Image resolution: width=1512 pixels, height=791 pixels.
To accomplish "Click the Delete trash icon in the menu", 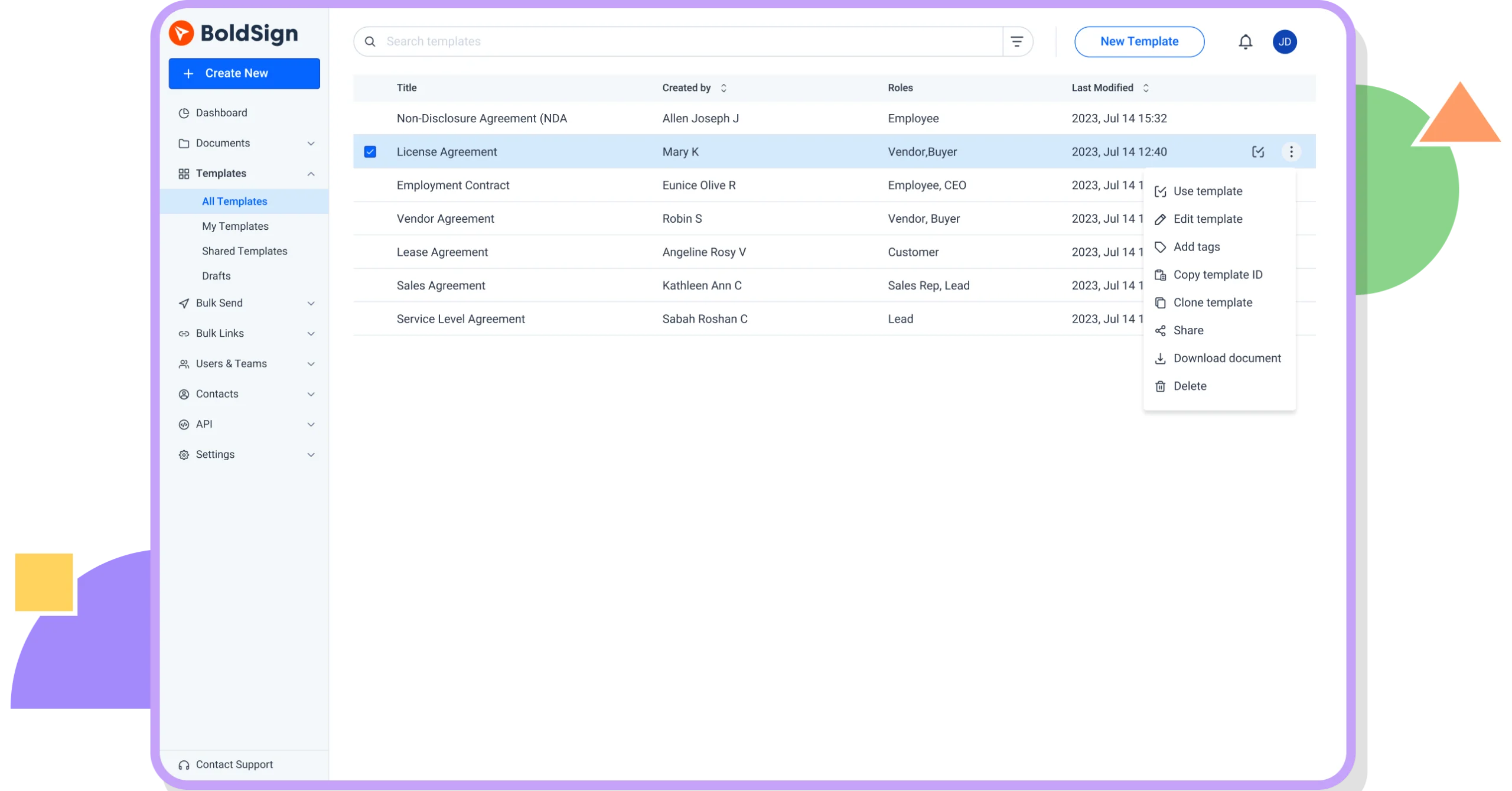I will pyautogui.click(x=1161, y=386).
